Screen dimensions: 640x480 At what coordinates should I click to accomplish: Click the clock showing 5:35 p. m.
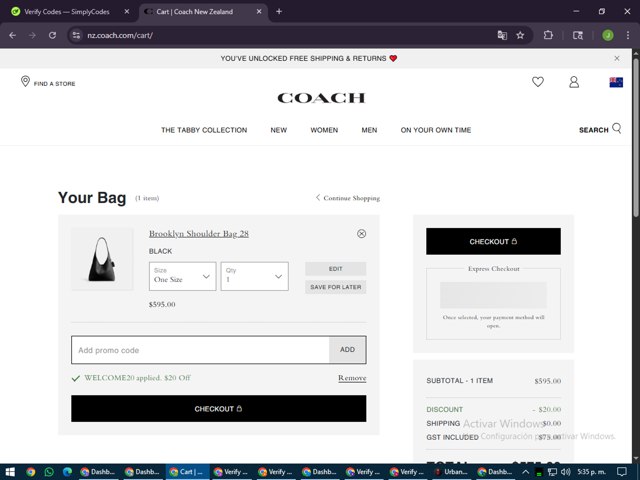click(591, 472)
